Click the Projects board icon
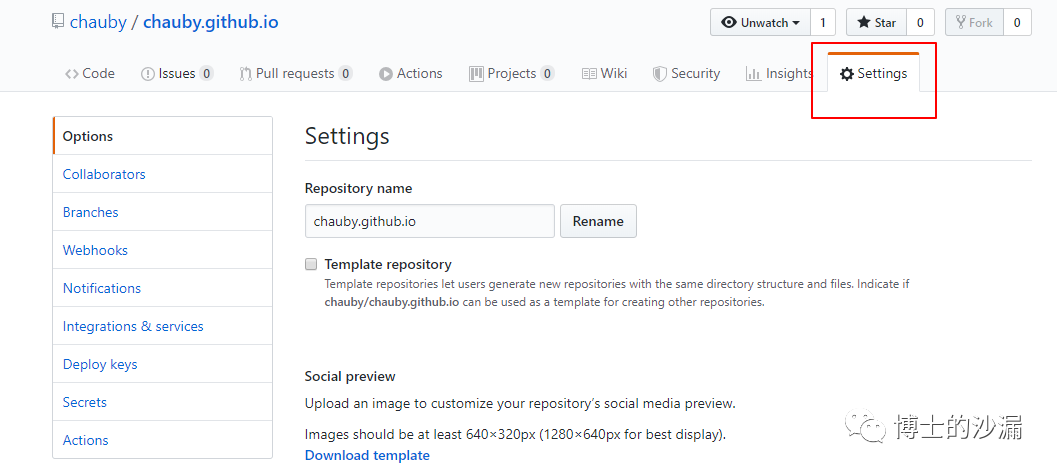1057x474 pixels. coord(476,73)
